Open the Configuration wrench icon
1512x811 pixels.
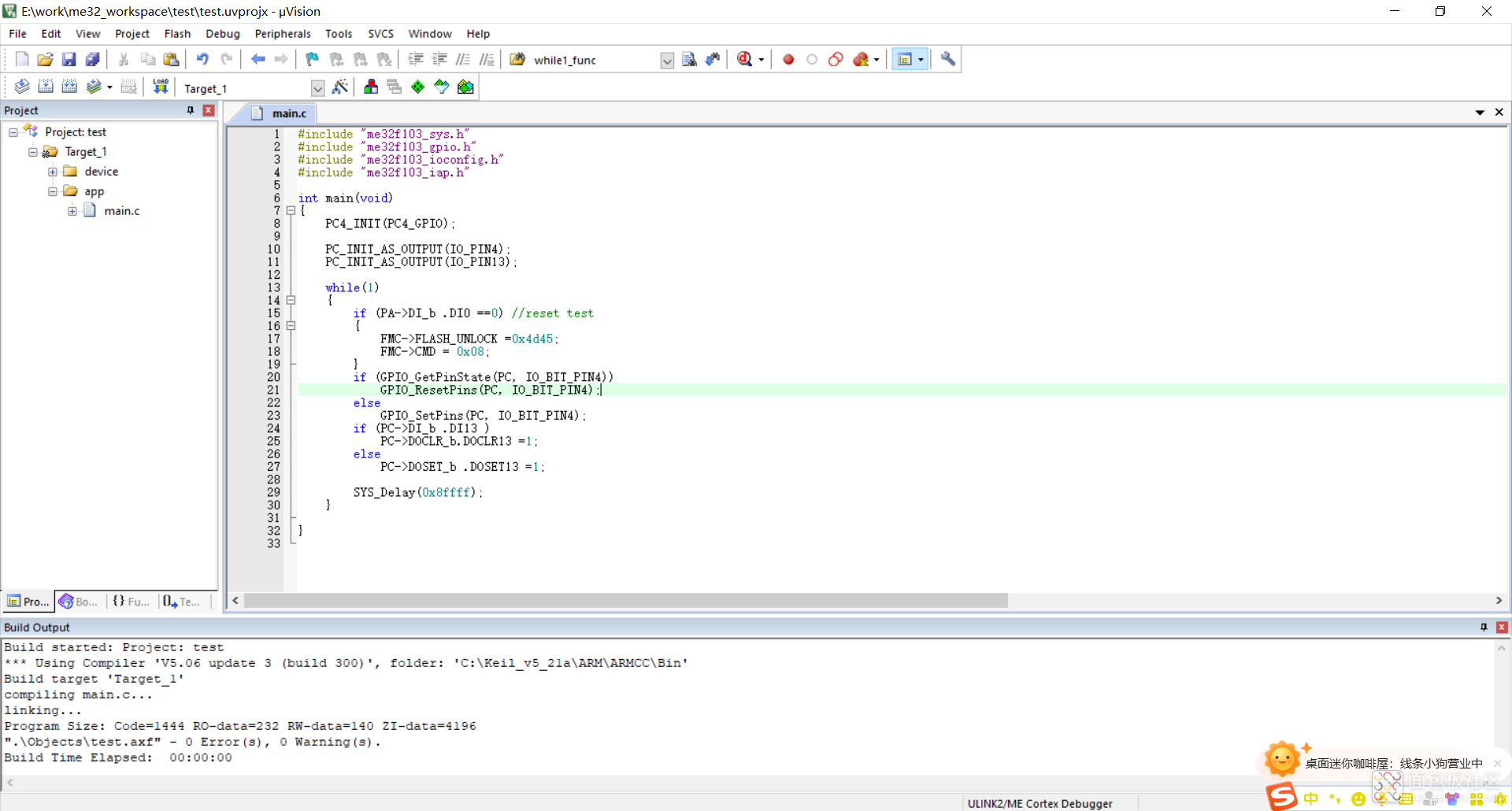coord(948,59)
